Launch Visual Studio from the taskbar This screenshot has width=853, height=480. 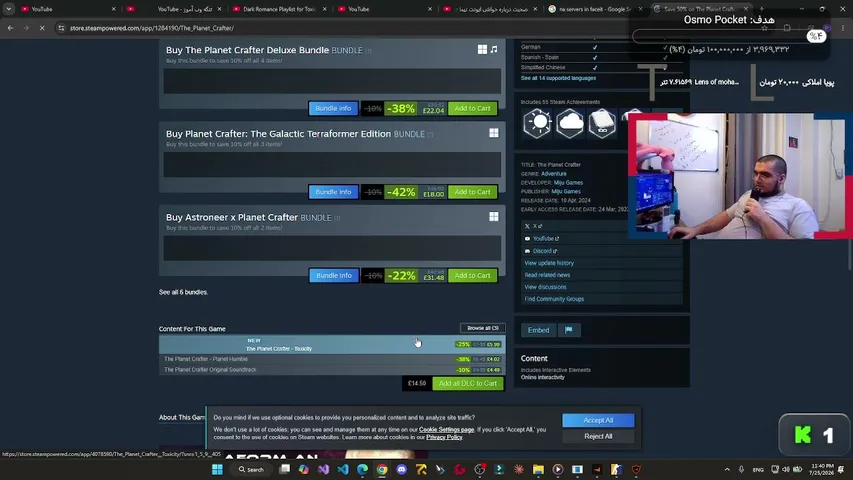(323, 469)
